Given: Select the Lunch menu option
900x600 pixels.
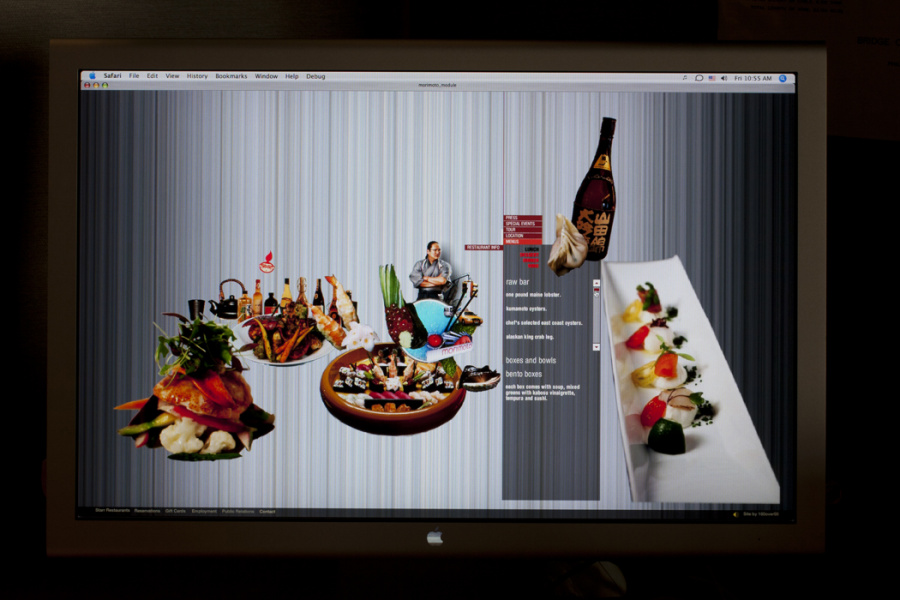Looking at the screenshot, I should (x=531, y=250).
